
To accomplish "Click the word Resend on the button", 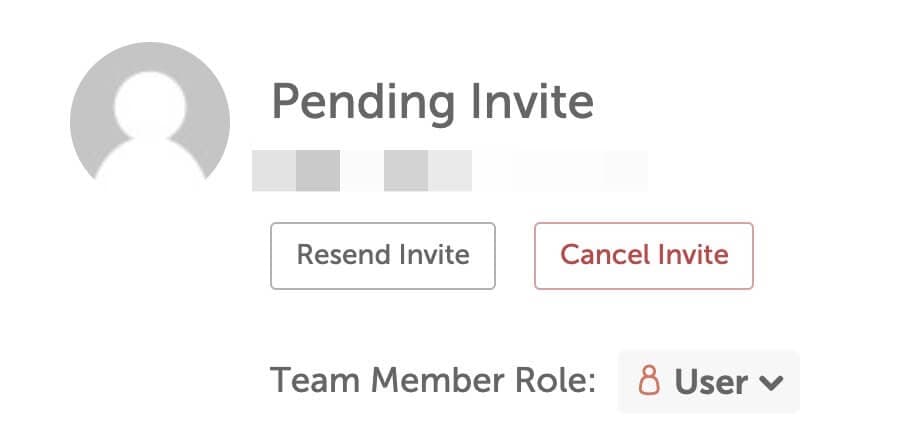I will click(x=335, y=255).
